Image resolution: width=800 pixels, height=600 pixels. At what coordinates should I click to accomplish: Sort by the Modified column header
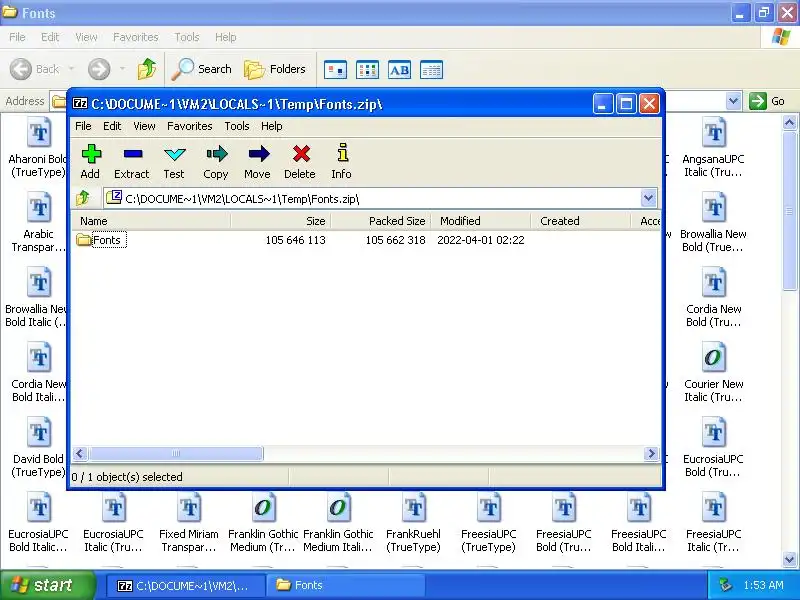(480, 221)
